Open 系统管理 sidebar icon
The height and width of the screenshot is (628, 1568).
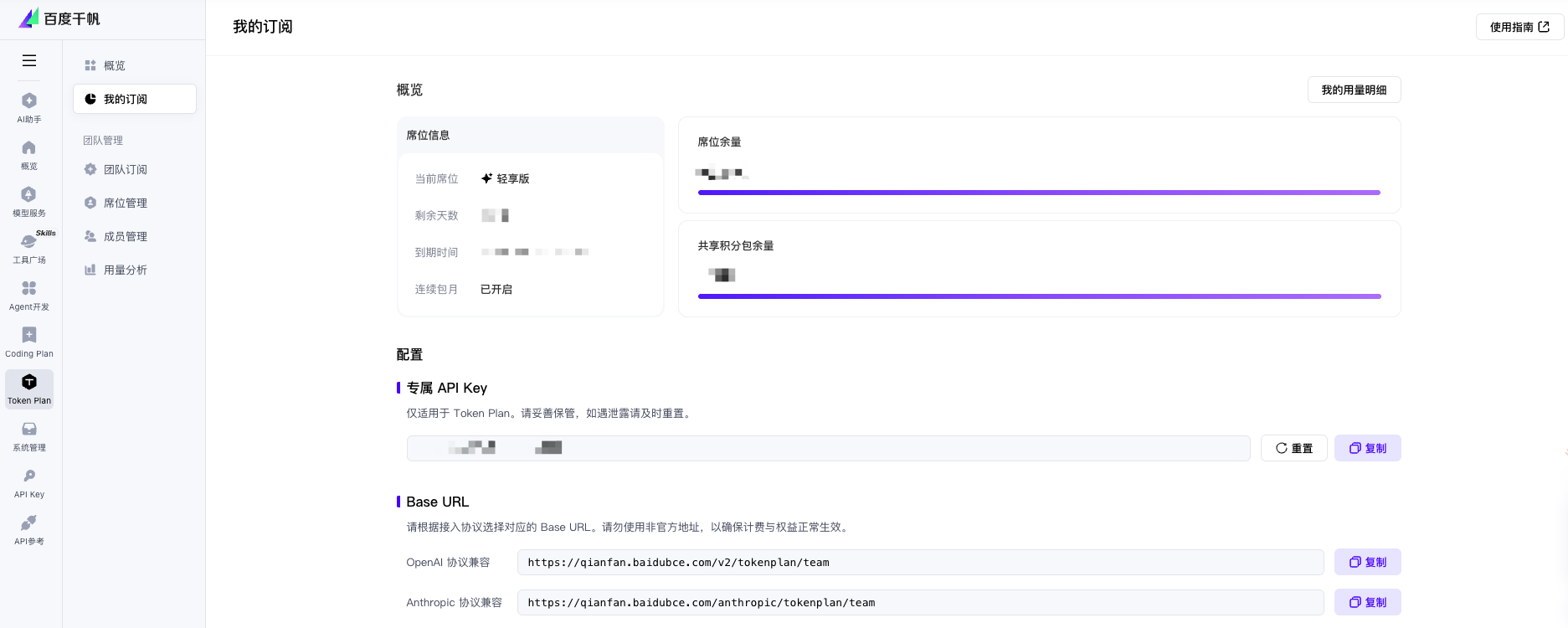point(29,436)
